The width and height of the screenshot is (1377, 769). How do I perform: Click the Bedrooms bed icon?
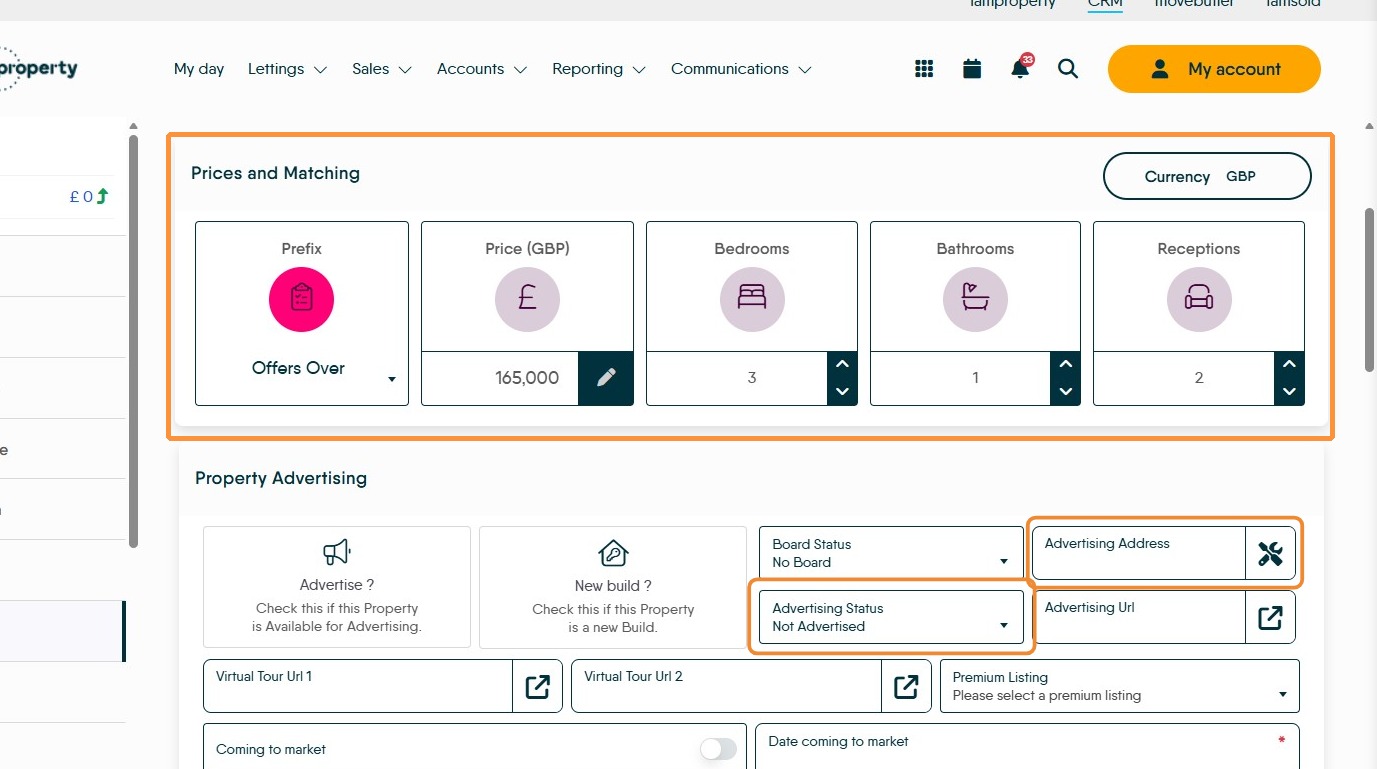[752, 299]
